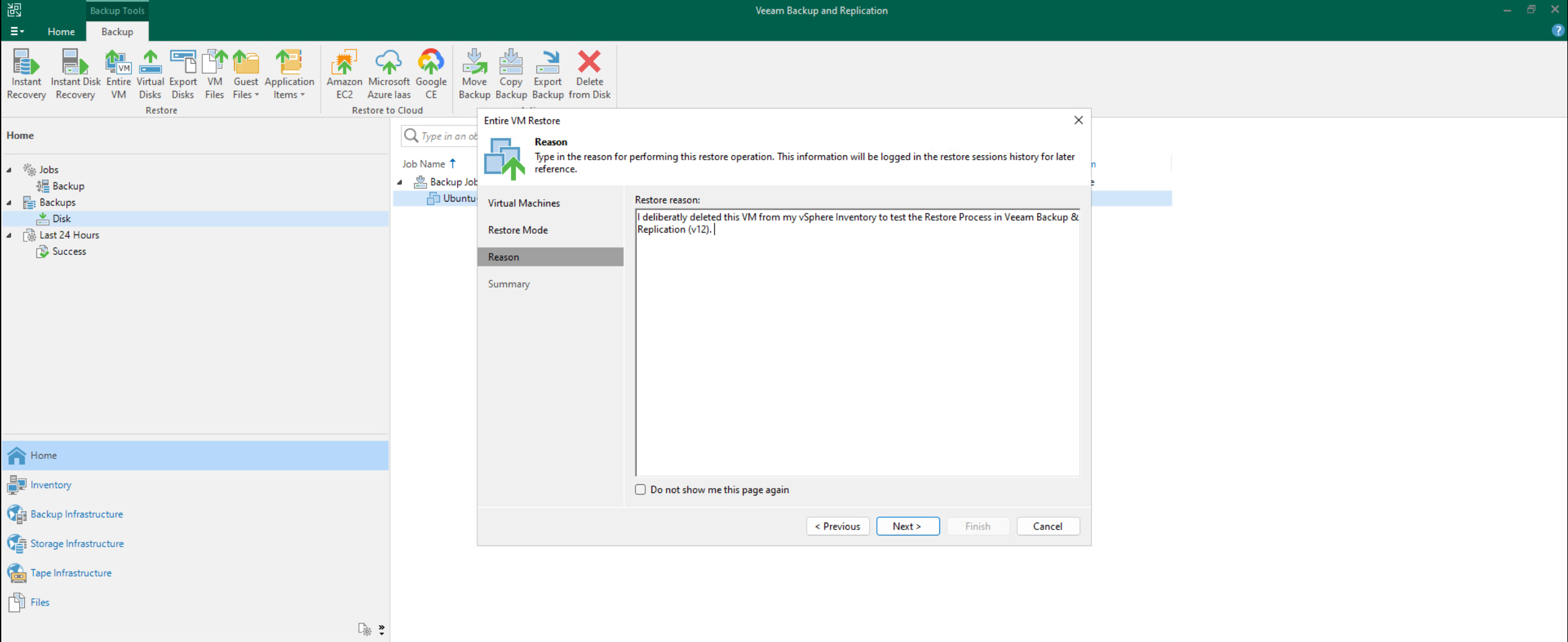Open the Inventory navigation view

coord(51,484)
